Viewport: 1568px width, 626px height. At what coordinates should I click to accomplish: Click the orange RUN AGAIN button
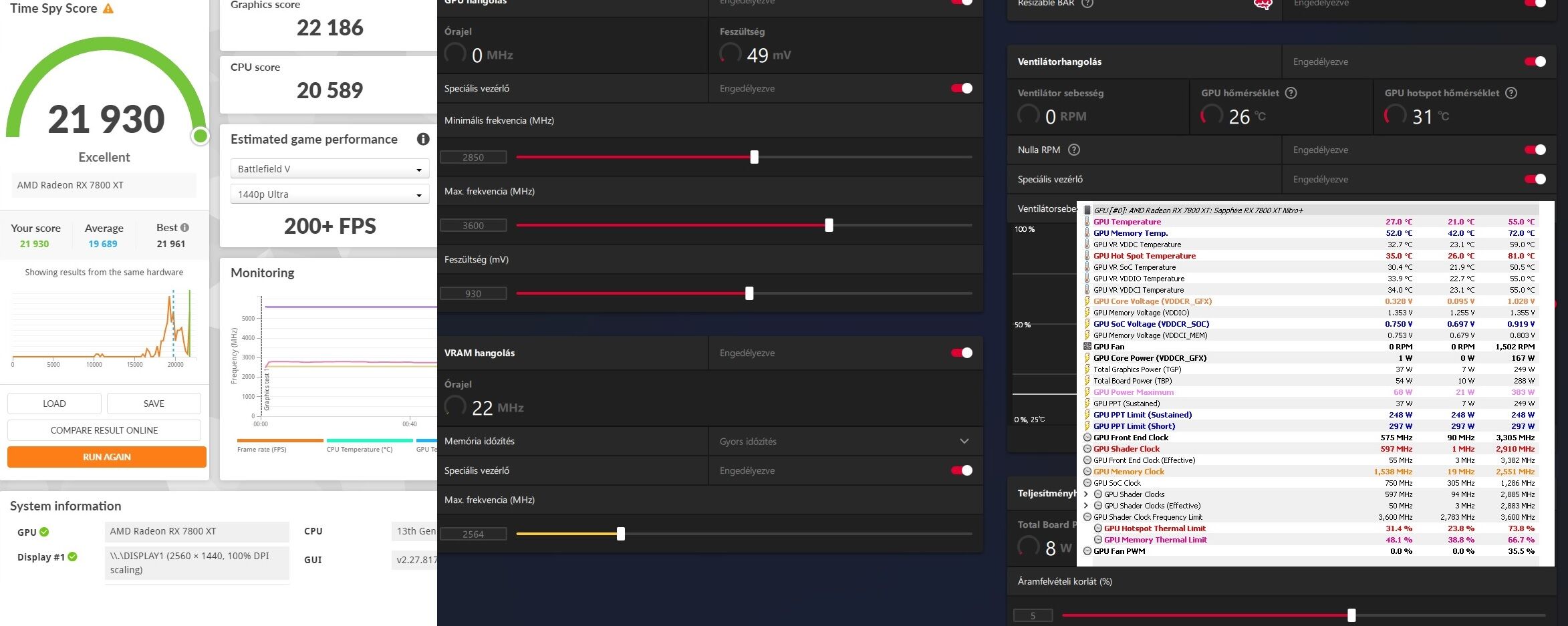coord(107,457)
